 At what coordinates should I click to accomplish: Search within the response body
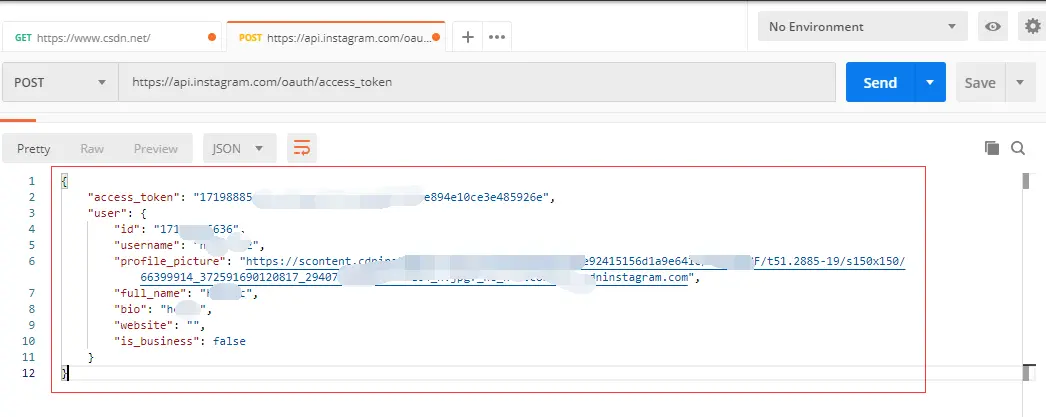pyautogui.click(x=1018, y=148)
